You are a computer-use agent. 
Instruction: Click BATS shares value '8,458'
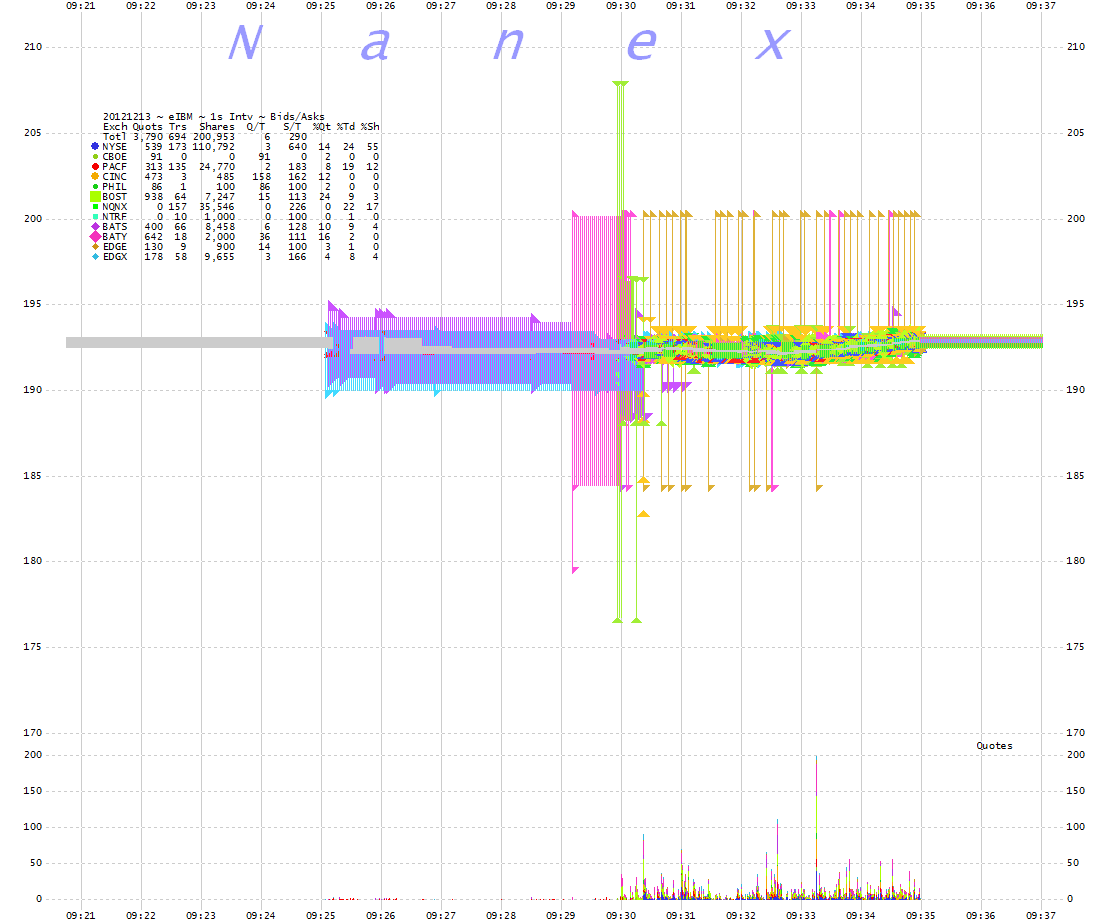(x=219, y=226)
